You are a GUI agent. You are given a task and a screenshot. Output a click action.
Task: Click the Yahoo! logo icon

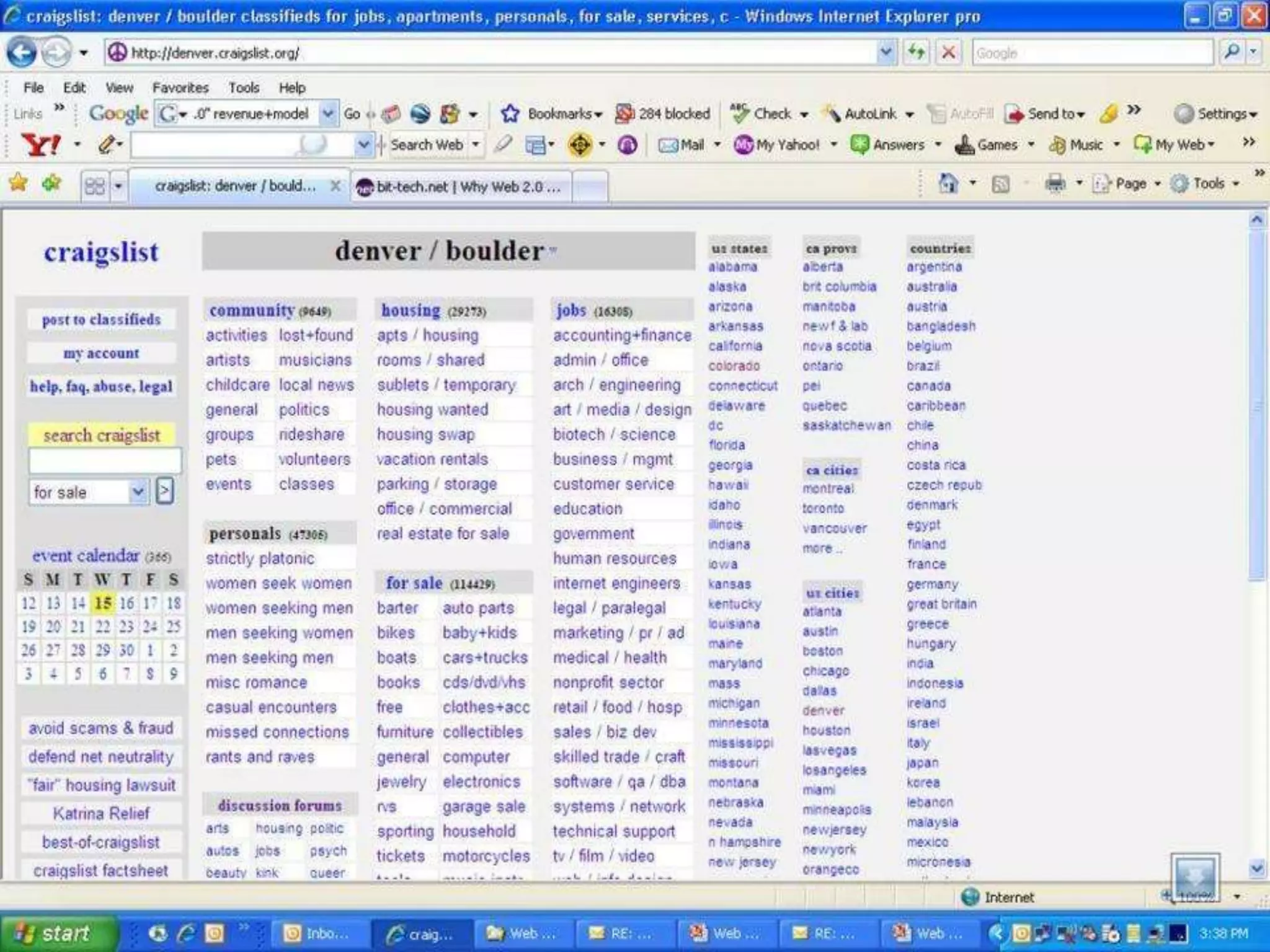(x=41, y=145)
